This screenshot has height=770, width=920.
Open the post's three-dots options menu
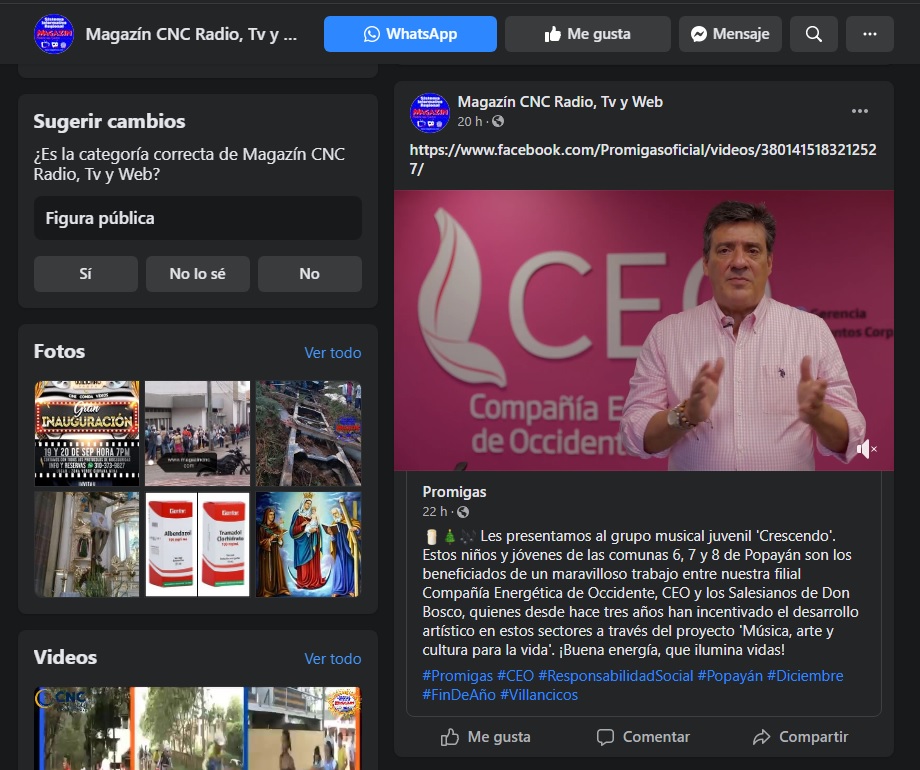click(x=860, y=112)
